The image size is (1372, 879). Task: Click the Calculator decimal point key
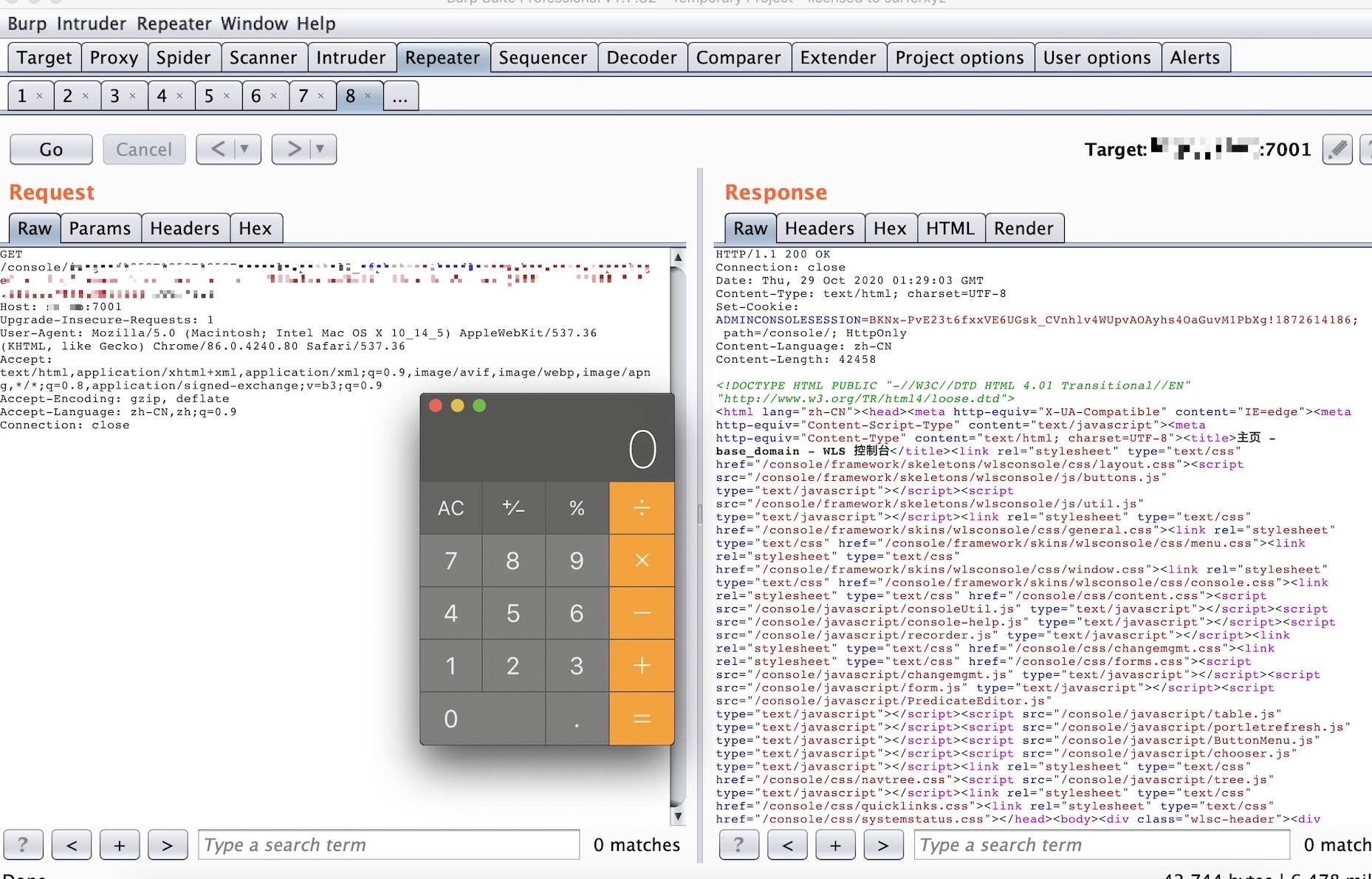(x=577, y=719)
